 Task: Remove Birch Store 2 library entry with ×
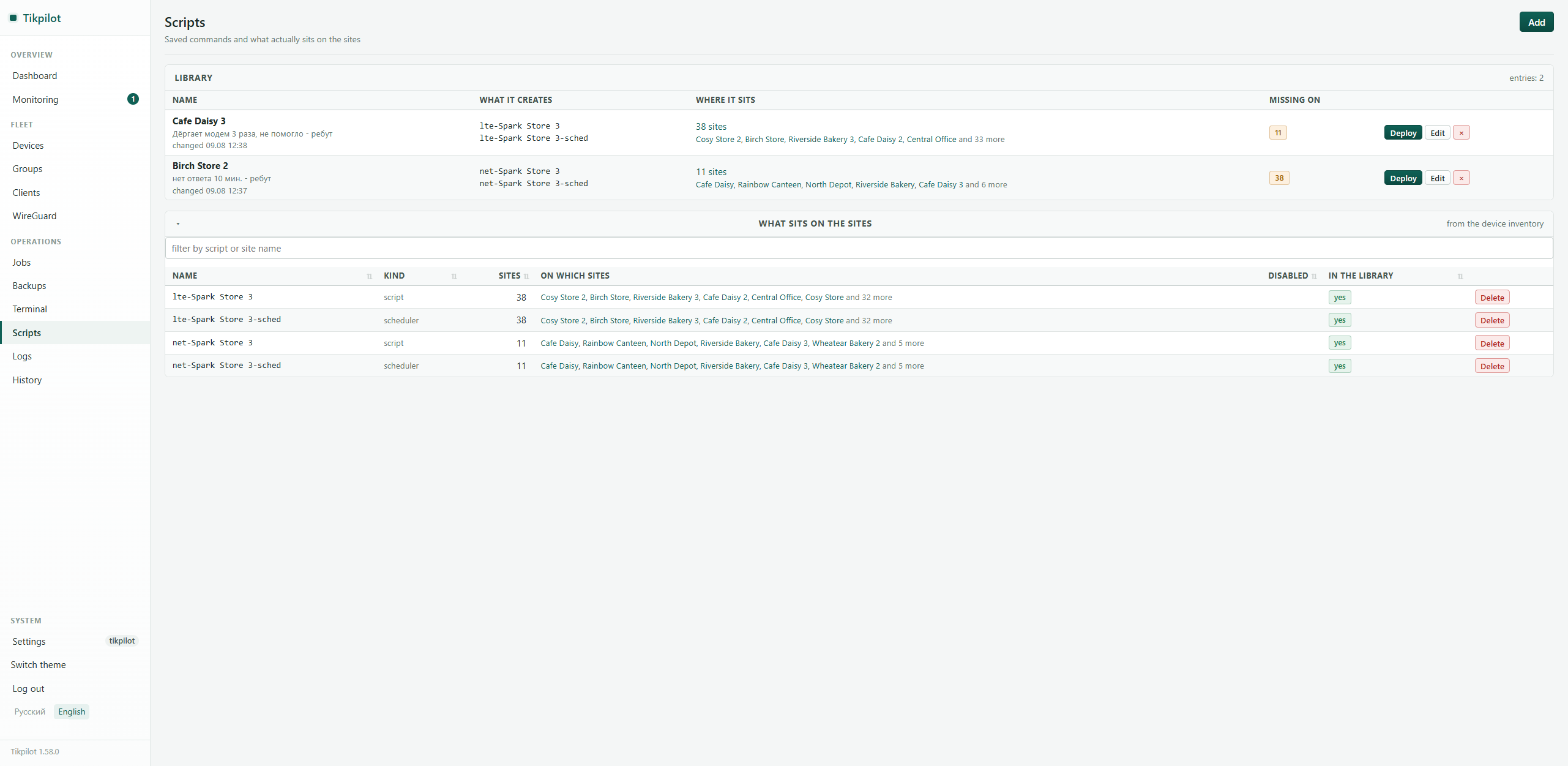point(1462,178)
